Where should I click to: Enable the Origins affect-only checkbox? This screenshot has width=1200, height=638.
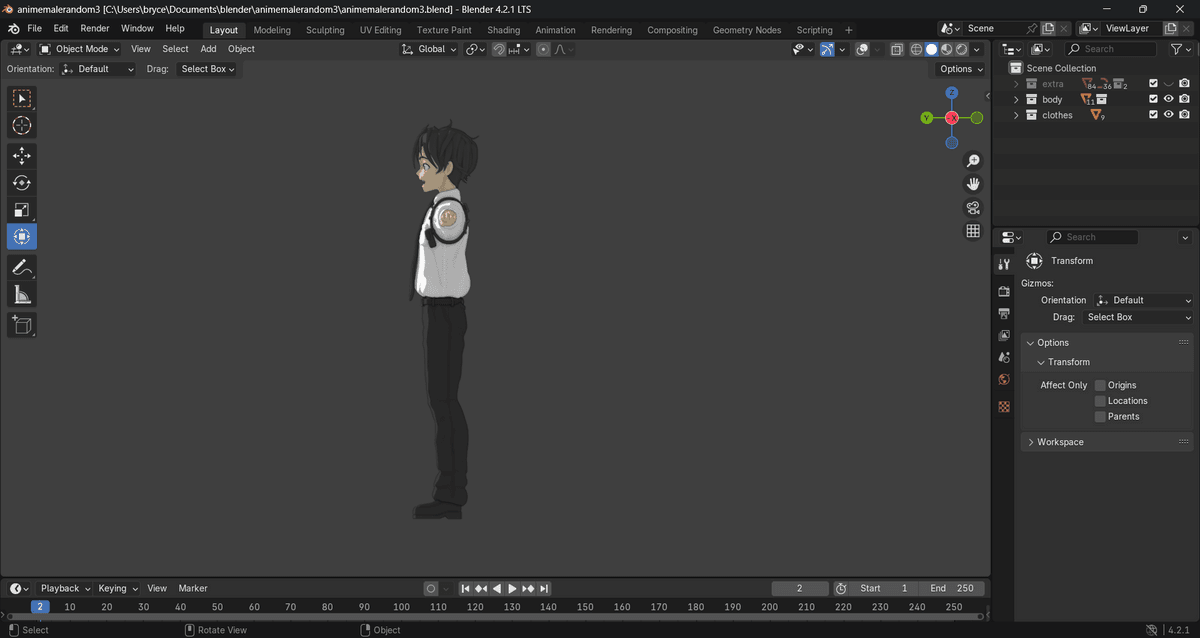pyautogui.click(x=1100, y=385)
